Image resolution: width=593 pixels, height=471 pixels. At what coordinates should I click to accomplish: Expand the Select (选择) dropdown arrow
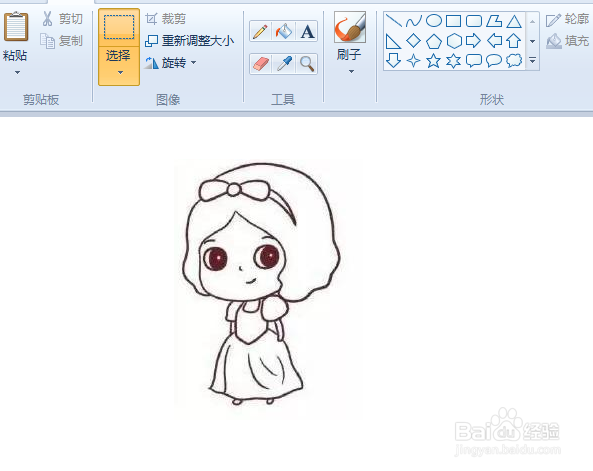(x=120, y=72)
